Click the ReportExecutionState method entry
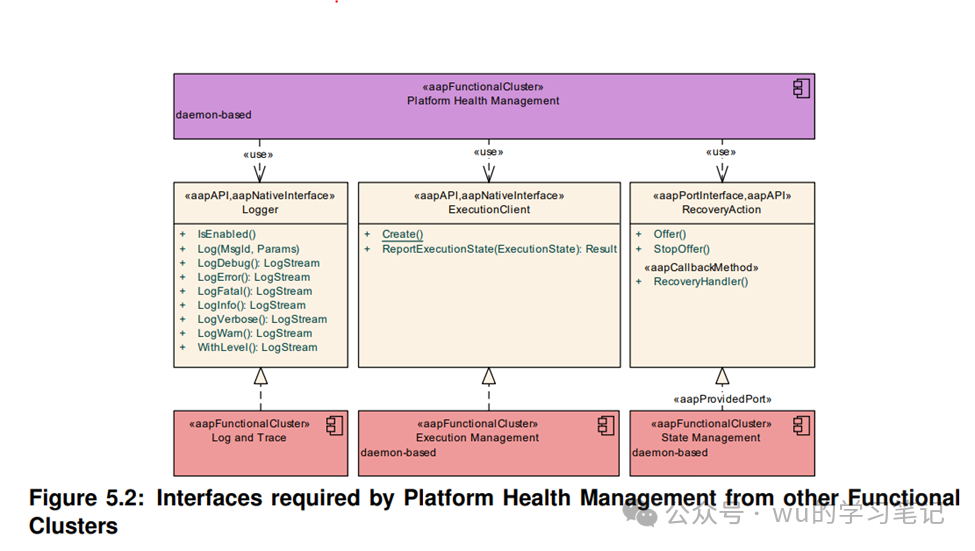The width and height of the screenshot is (975, 551). pyautogui.click(x=499, y=249)
